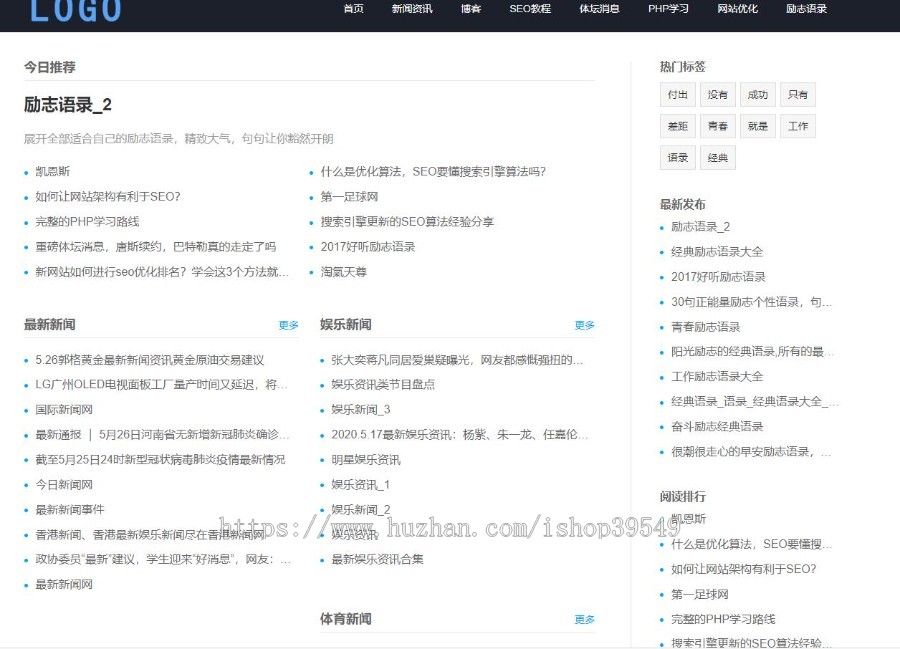Screen dimensions: 900x649
Task: Open the SEO教程 nav item
Action: tap(530, 9)
